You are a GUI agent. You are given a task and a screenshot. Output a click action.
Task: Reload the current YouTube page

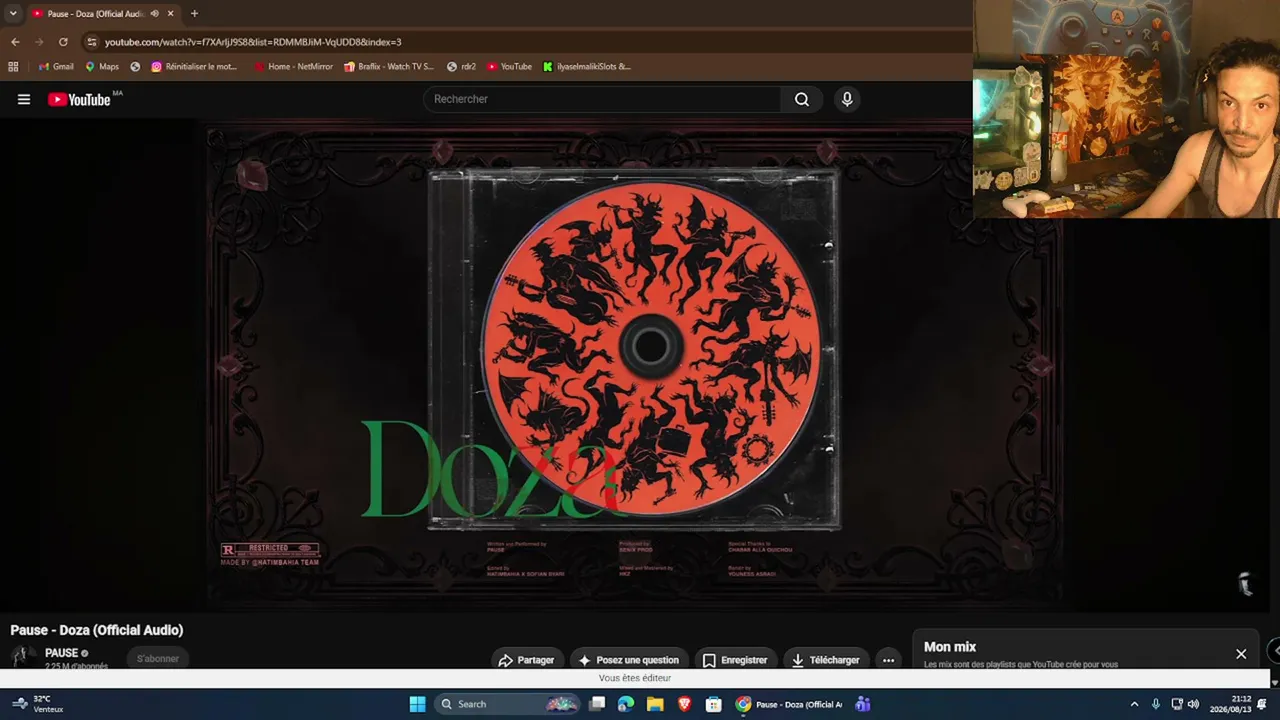(63, 42)
